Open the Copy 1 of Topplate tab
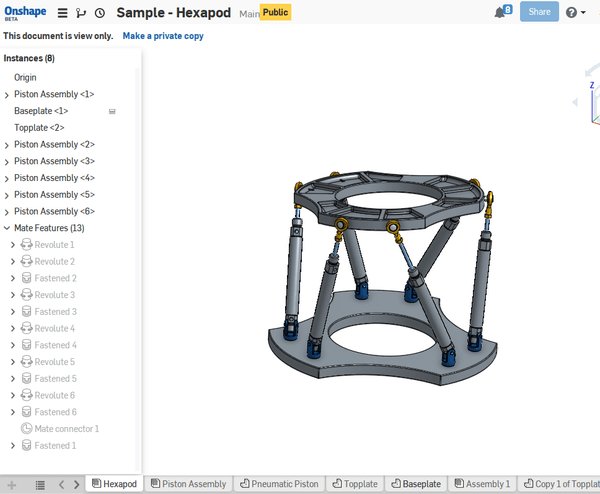Screen dimensions: 600x494 pyautogui.click(x=559, y=484)
